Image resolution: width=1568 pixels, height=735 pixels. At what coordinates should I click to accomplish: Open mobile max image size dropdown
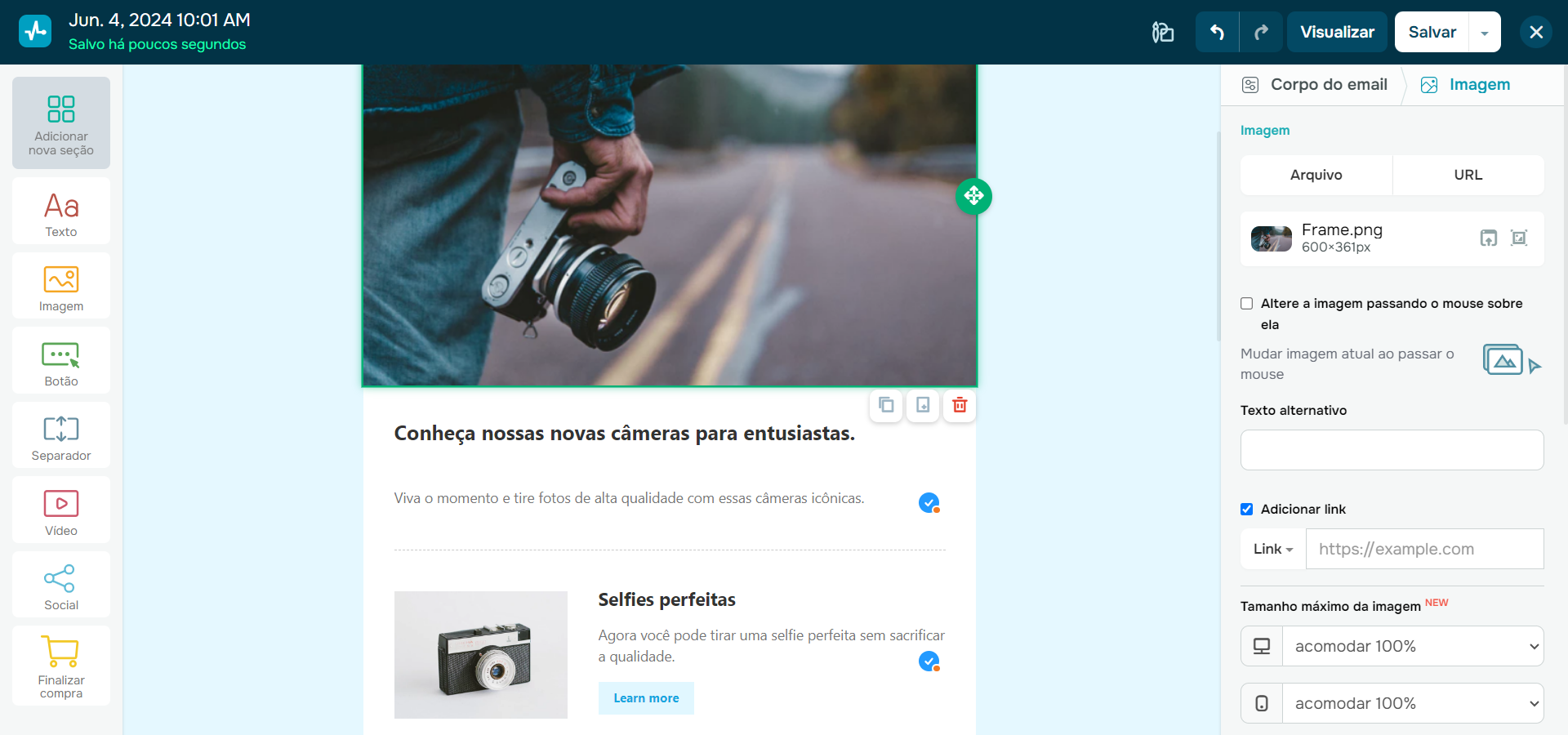1413,703
